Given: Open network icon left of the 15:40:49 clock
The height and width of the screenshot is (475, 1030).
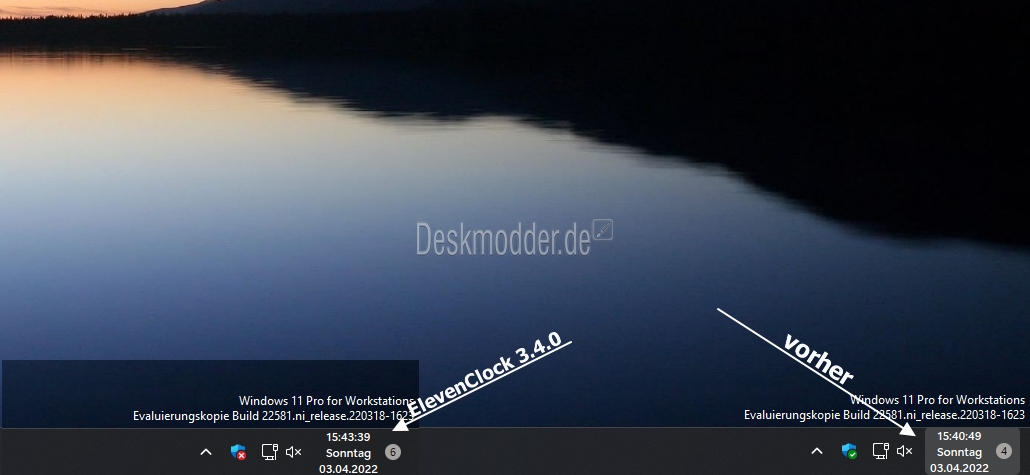Looking at the screenshot, I should [880, 451].
